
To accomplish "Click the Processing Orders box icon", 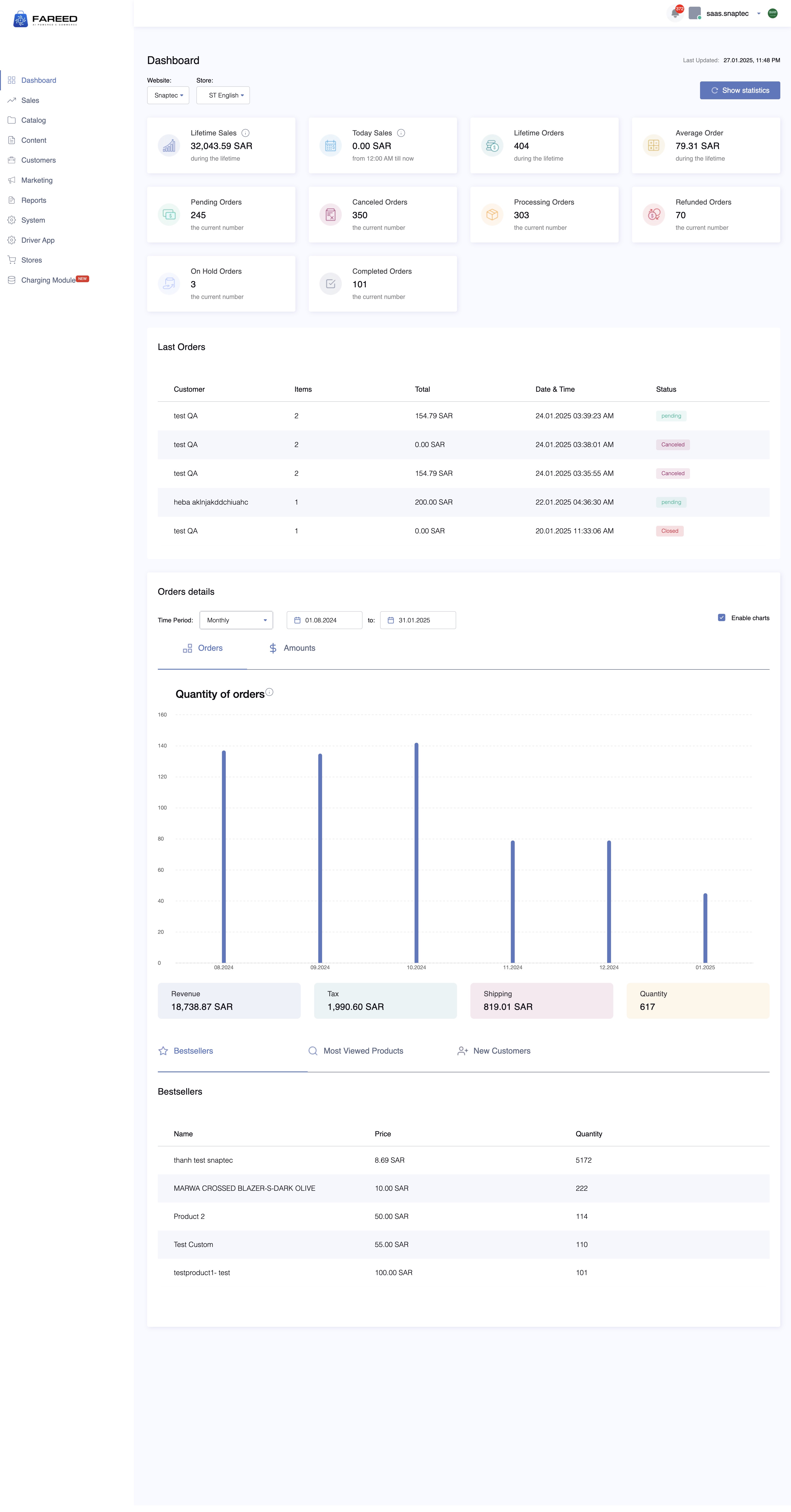I will [x=492, y=215].
